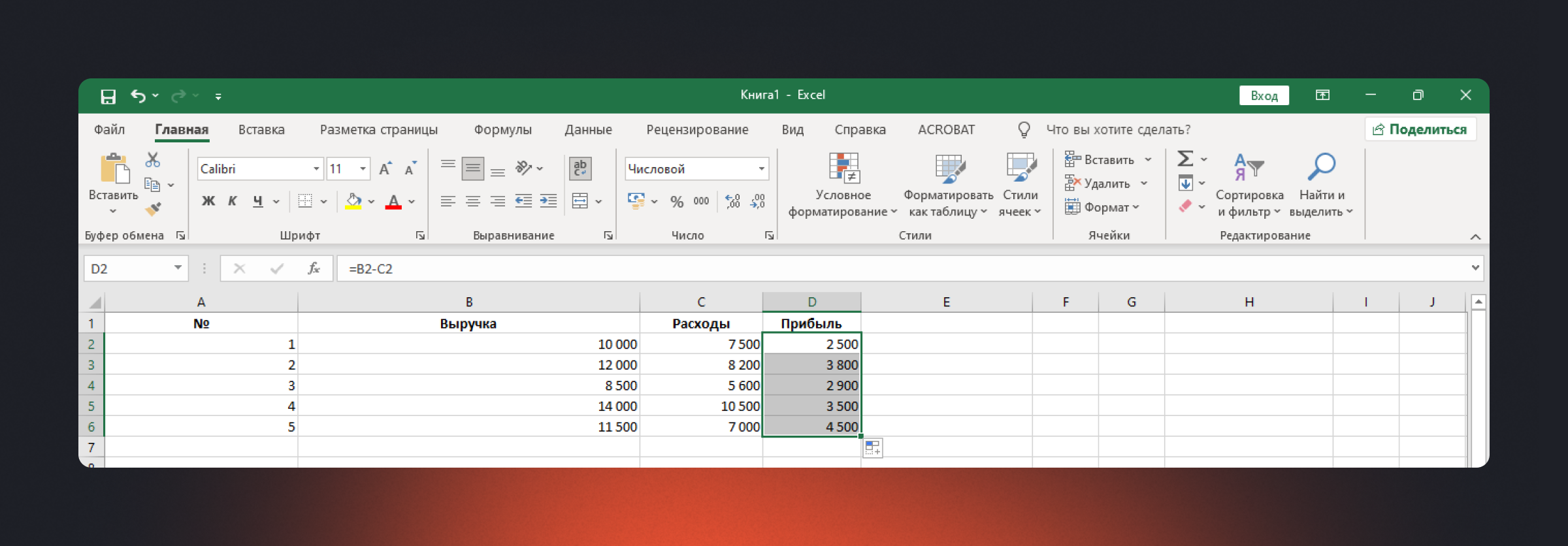Click the percent style icon
The height and width of the screenshot is (546, 1568).
676,202
